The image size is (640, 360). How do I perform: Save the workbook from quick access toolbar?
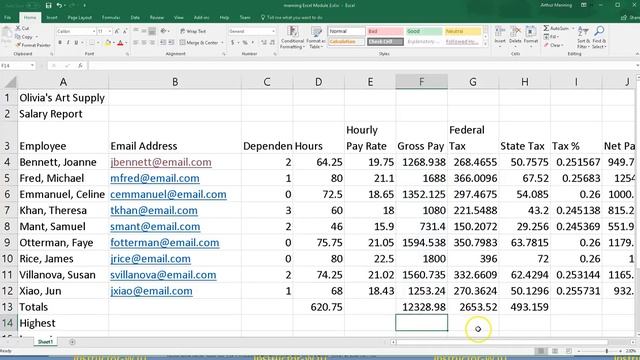tap(49, 5)
